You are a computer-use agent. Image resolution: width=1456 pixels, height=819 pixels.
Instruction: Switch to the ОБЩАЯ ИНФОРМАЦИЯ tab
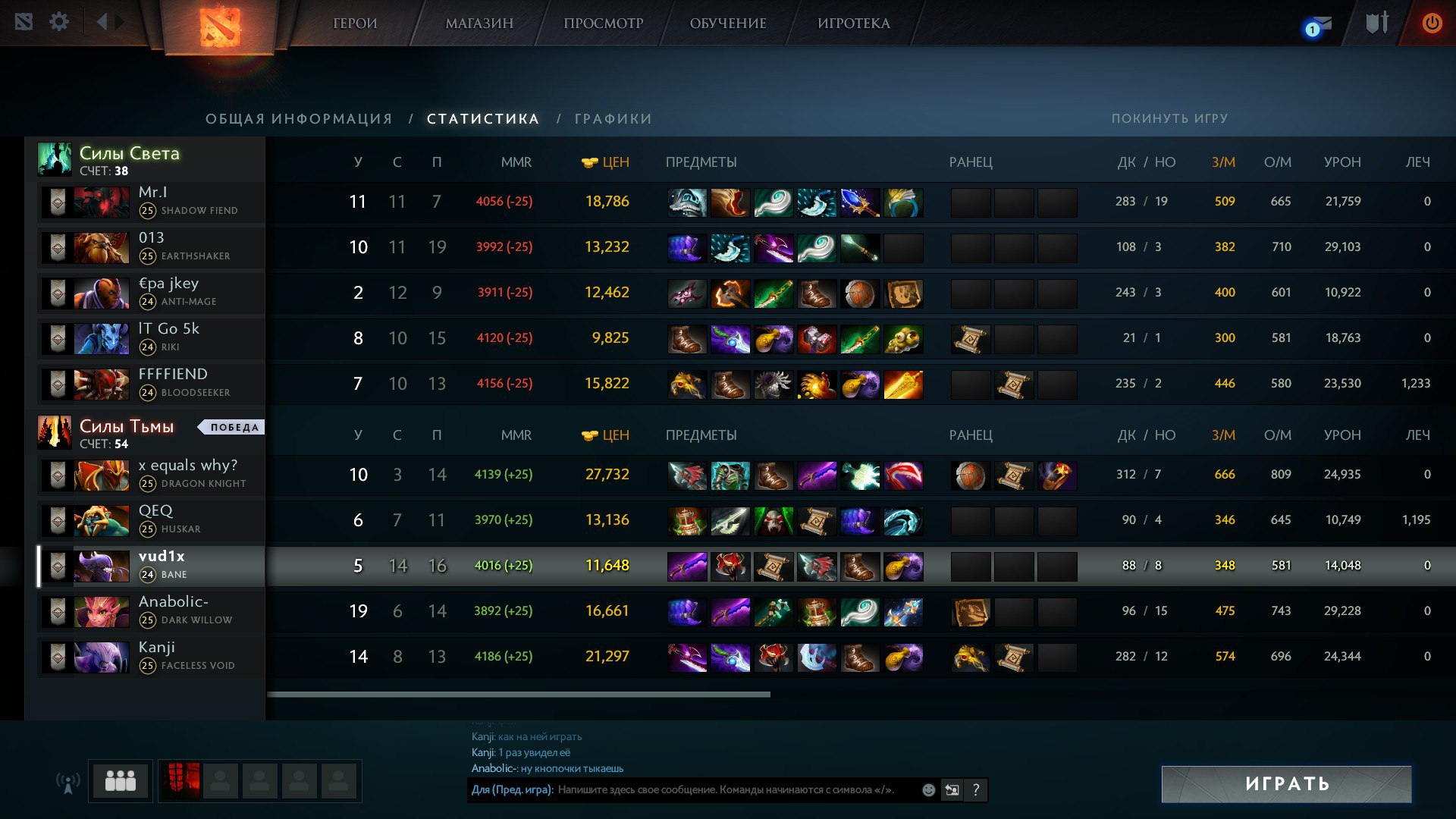[x=299, y=119]
